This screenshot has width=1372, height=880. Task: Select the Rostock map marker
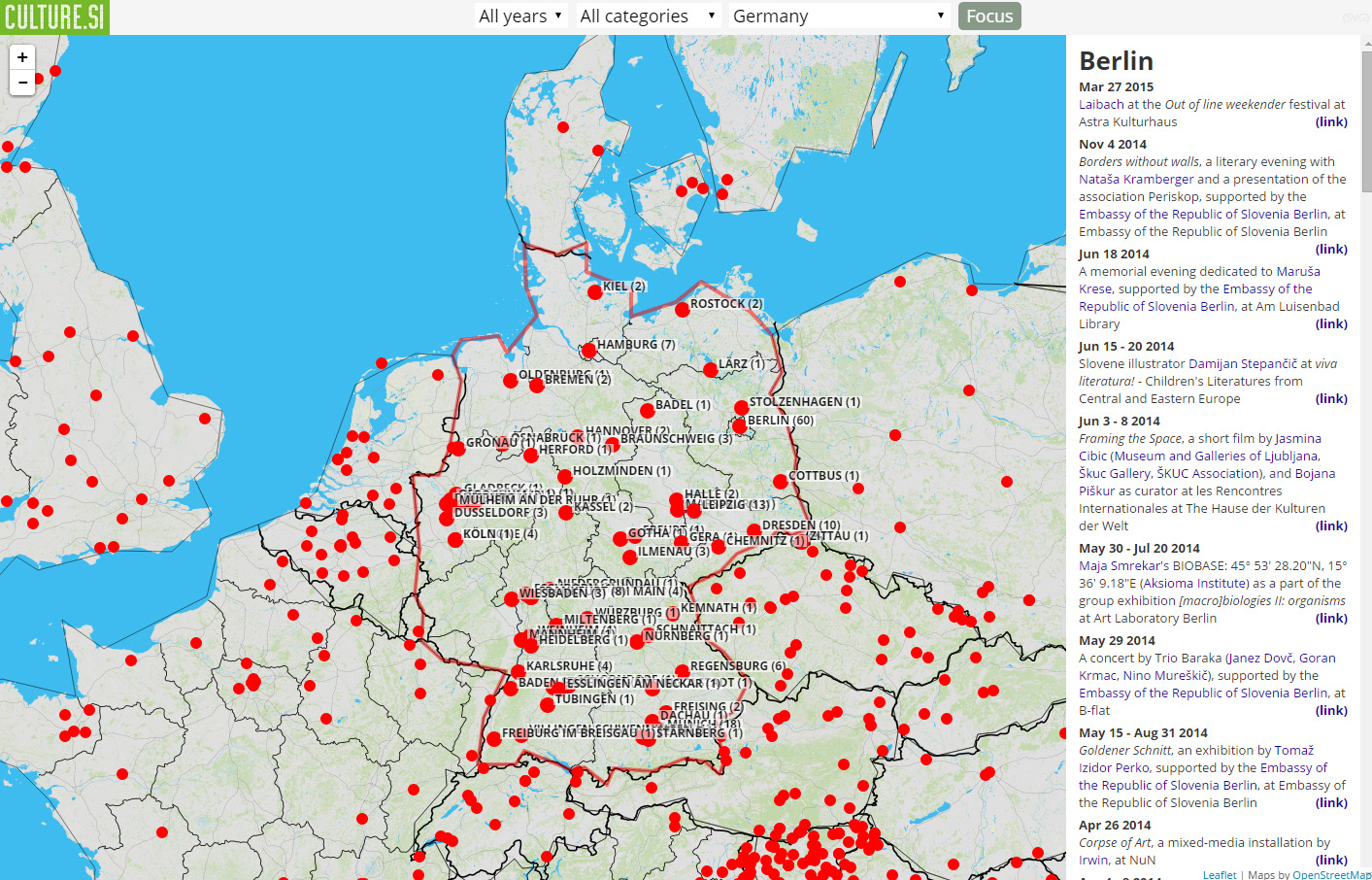pos(683,309)
